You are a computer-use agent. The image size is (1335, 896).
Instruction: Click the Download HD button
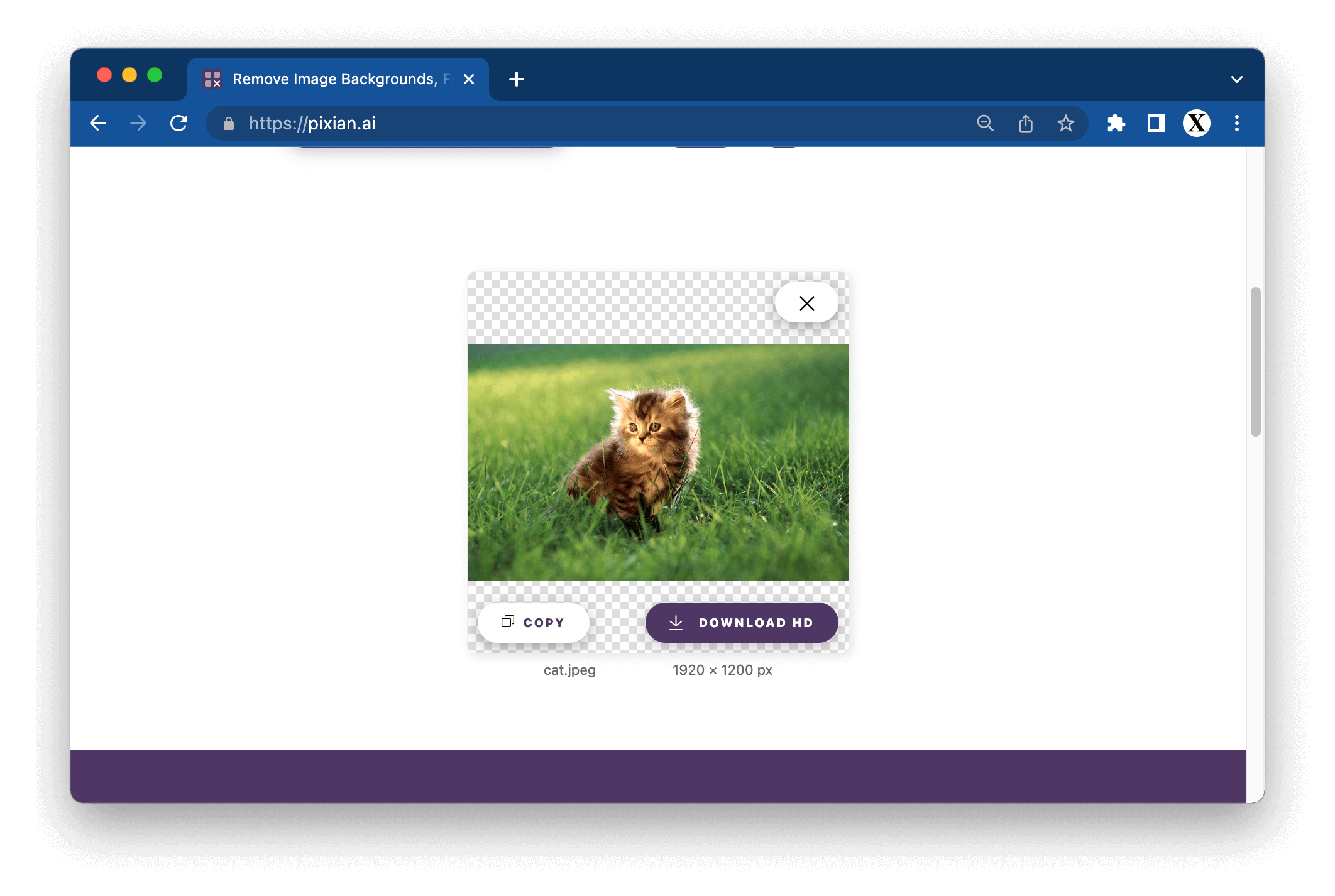[741, 623]
